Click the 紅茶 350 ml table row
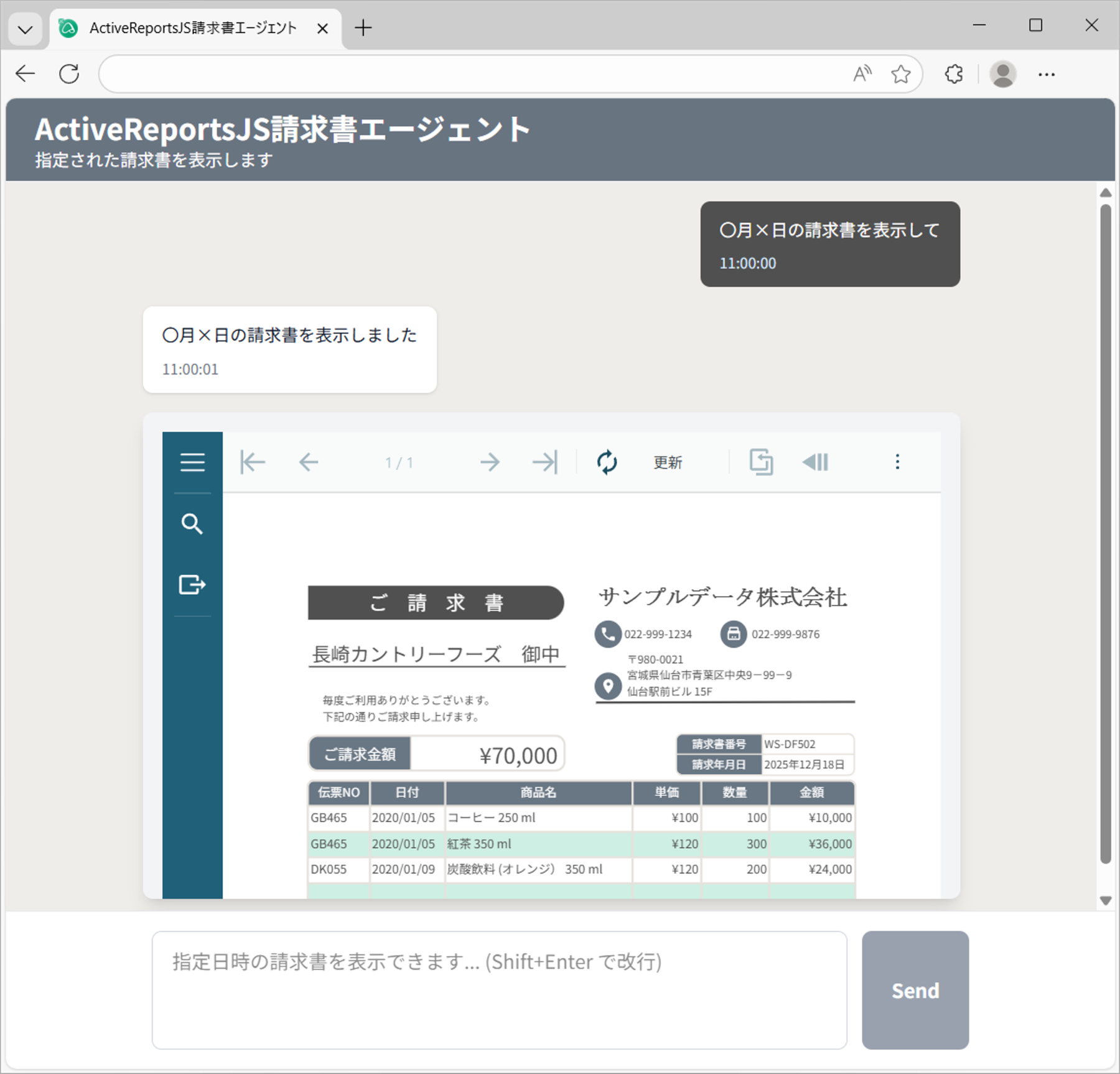This screenshot has height=1074, width=1120. (581, 844)
